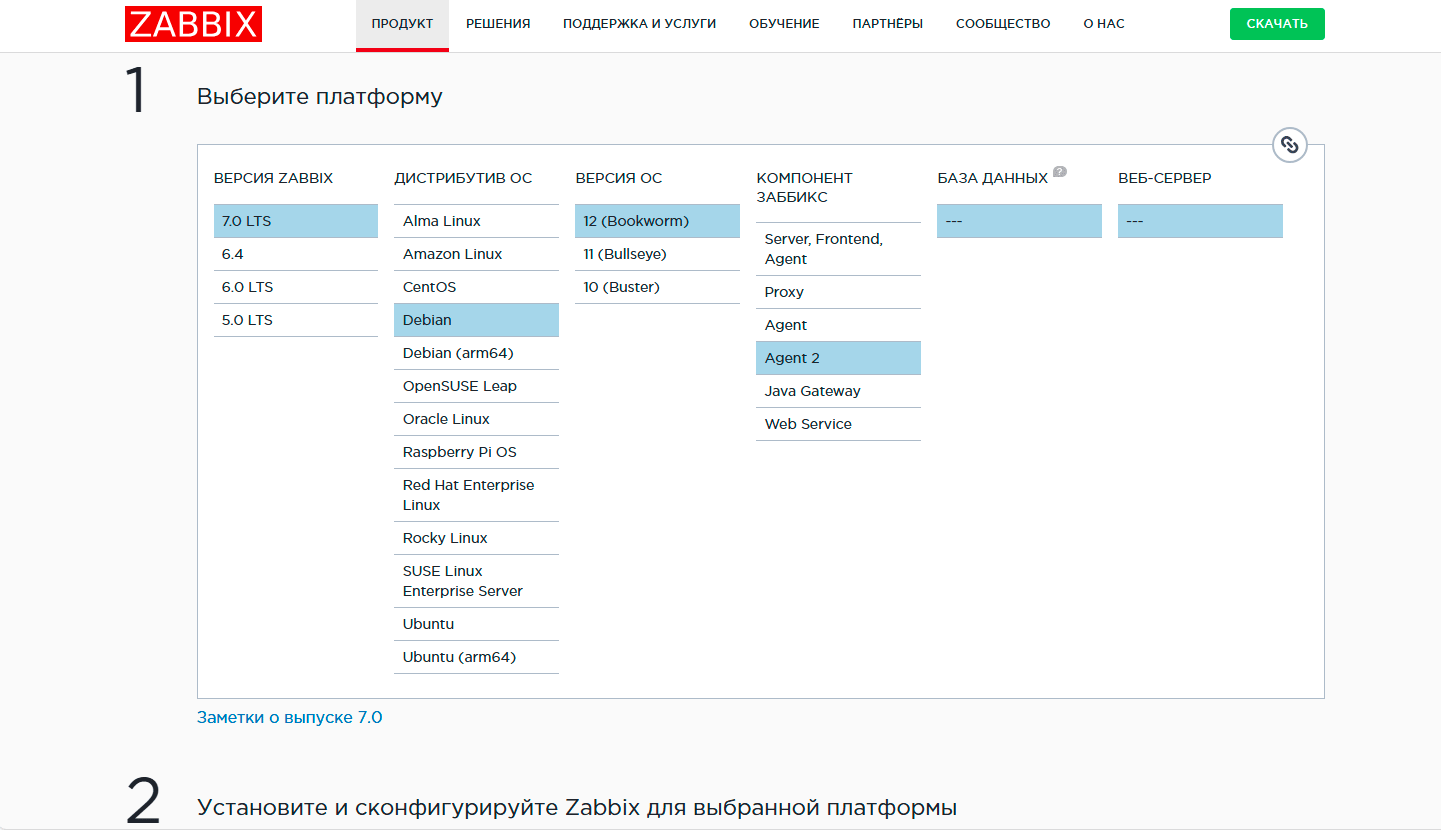Click the database help question mark icon
This screenshot has width=1441, height=830.
tap(1060, 172)
